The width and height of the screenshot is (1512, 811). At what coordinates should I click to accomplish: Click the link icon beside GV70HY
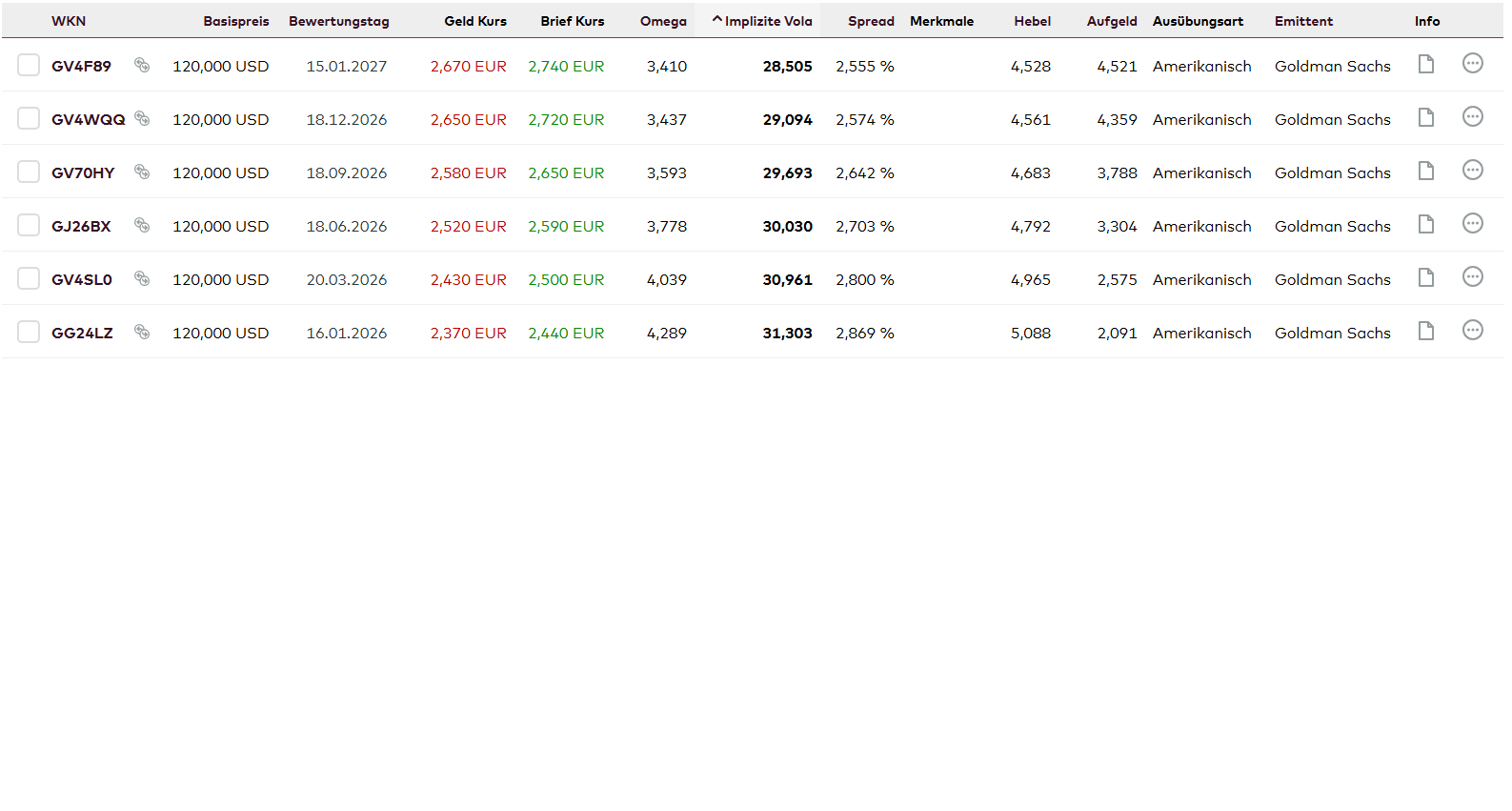[142, 172]
